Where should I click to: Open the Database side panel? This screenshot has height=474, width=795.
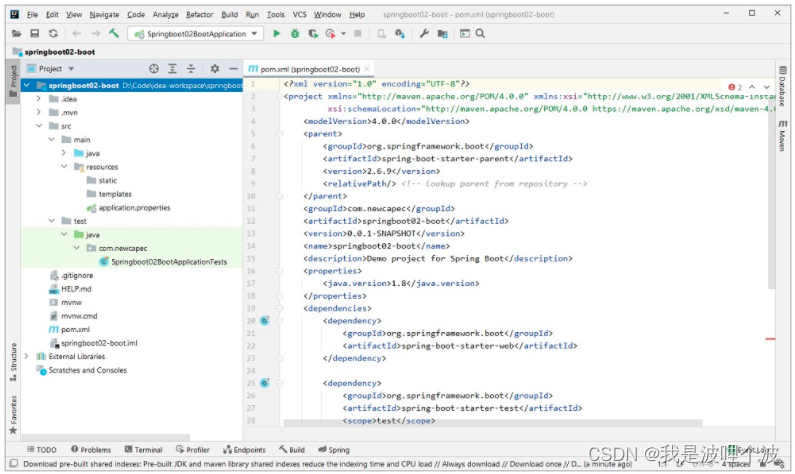click(782, 86)
